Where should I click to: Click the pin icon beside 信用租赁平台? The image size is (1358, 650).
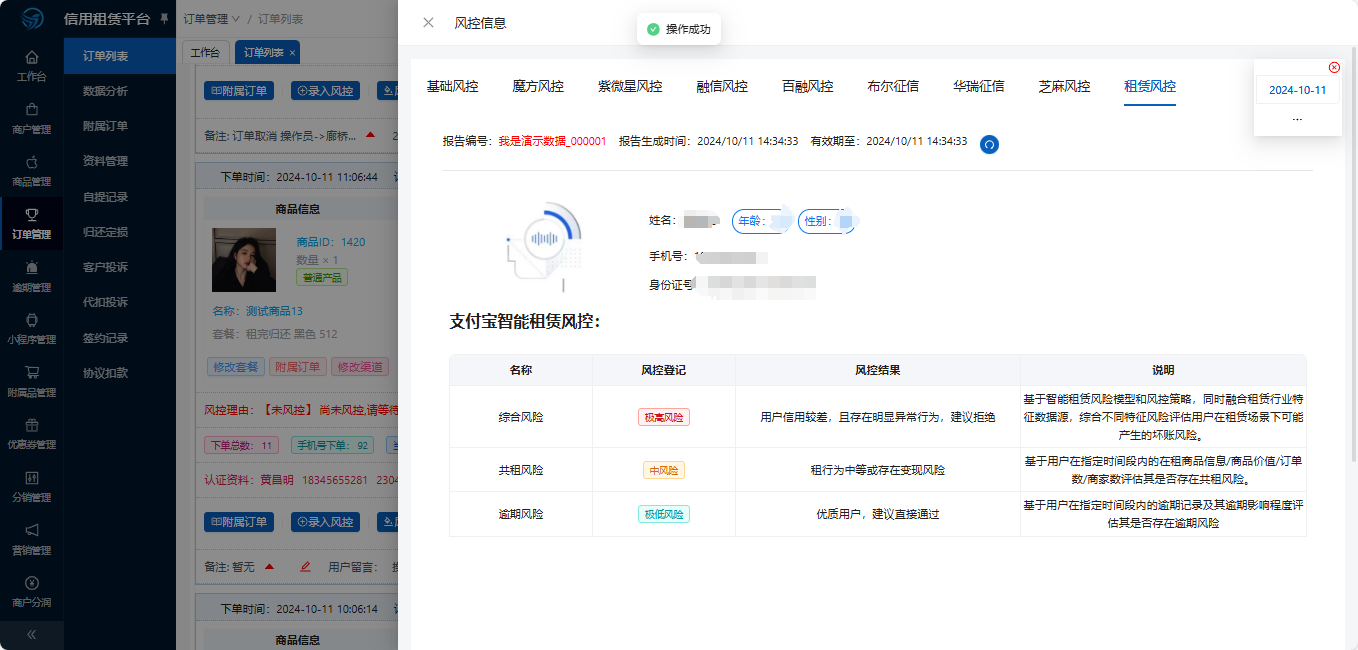coord(164,19)
